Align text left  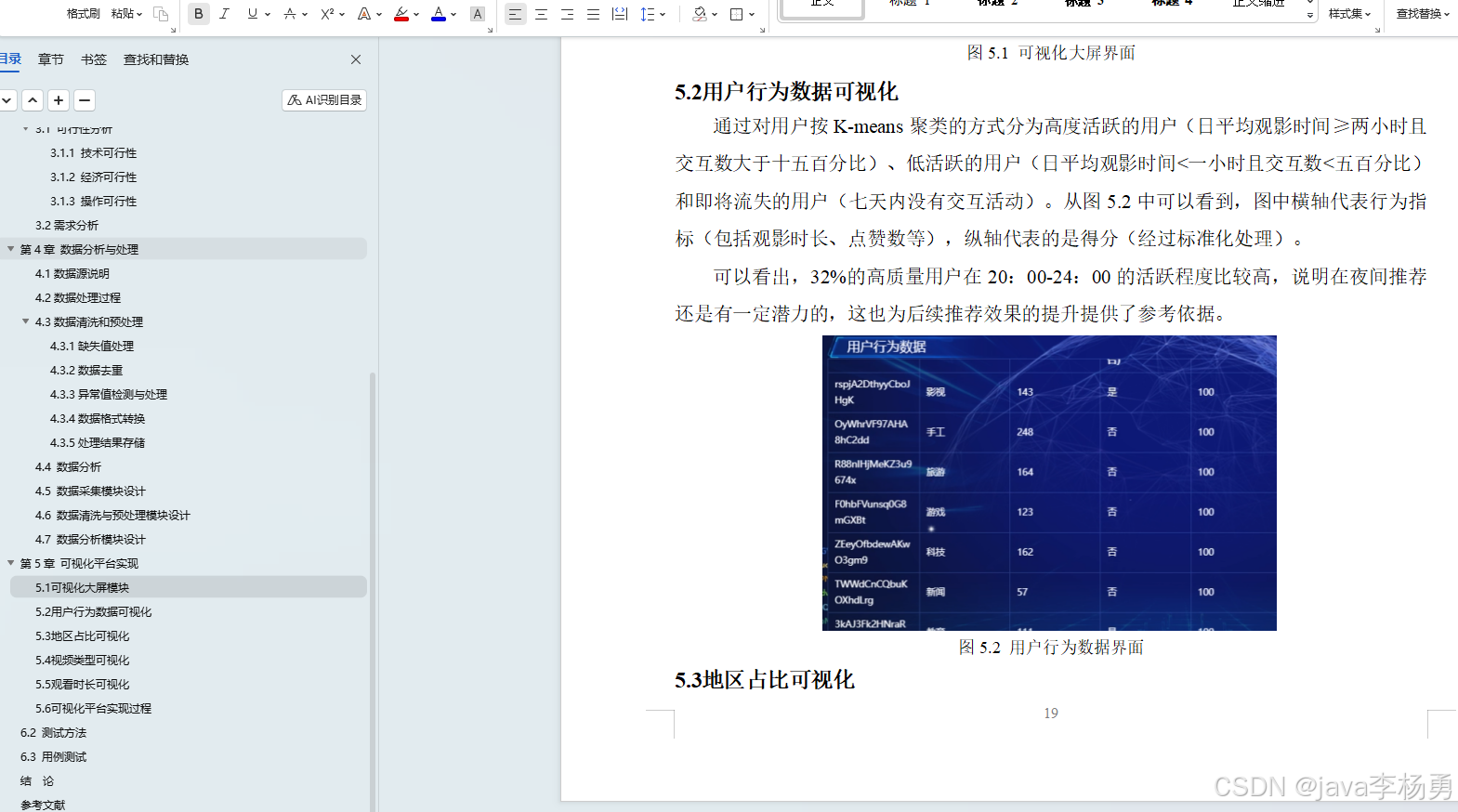click(x=515, y=14)
